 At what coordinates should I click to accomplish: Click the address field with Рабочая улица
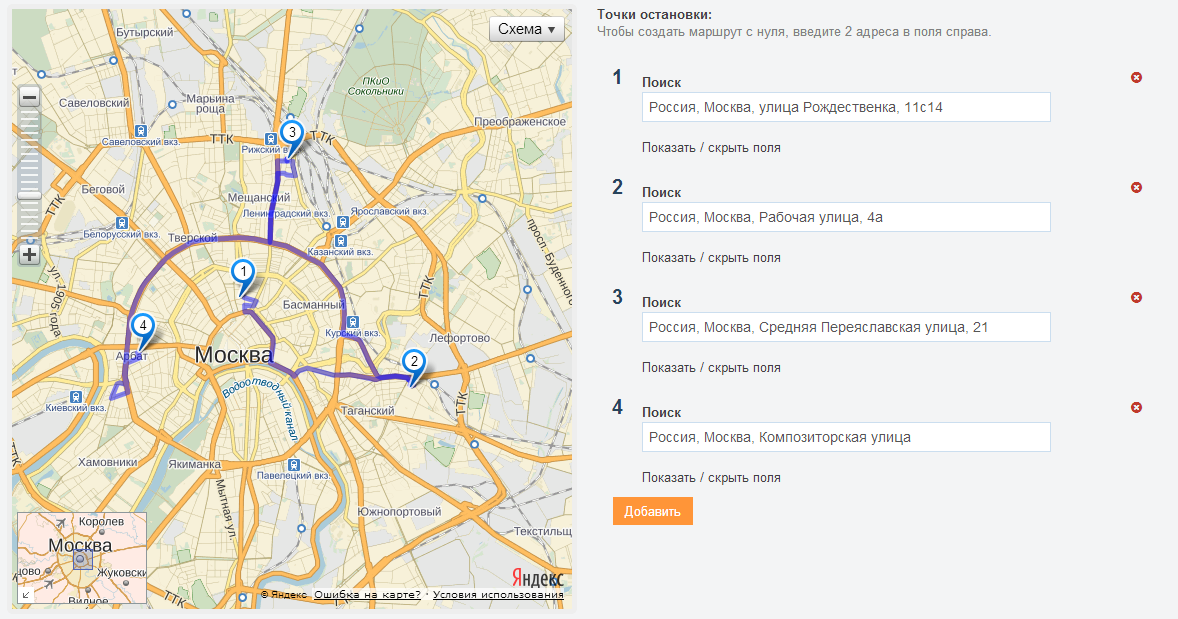tap(845, 217)
